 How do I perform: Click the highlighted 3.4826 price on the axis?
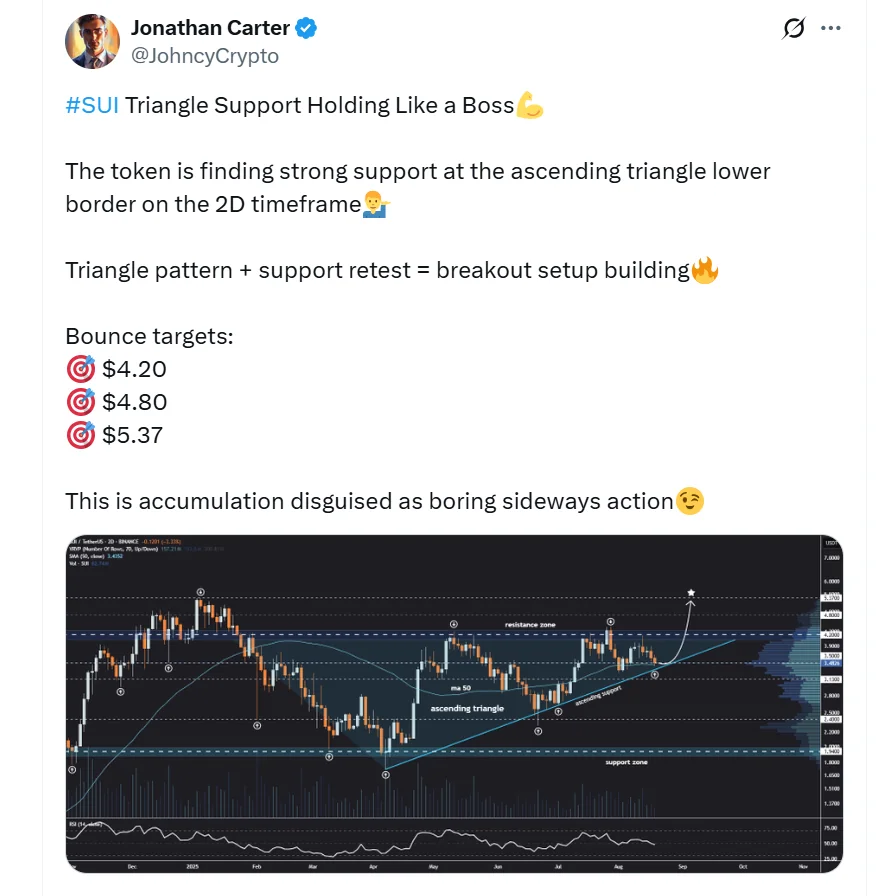[830, 662]
